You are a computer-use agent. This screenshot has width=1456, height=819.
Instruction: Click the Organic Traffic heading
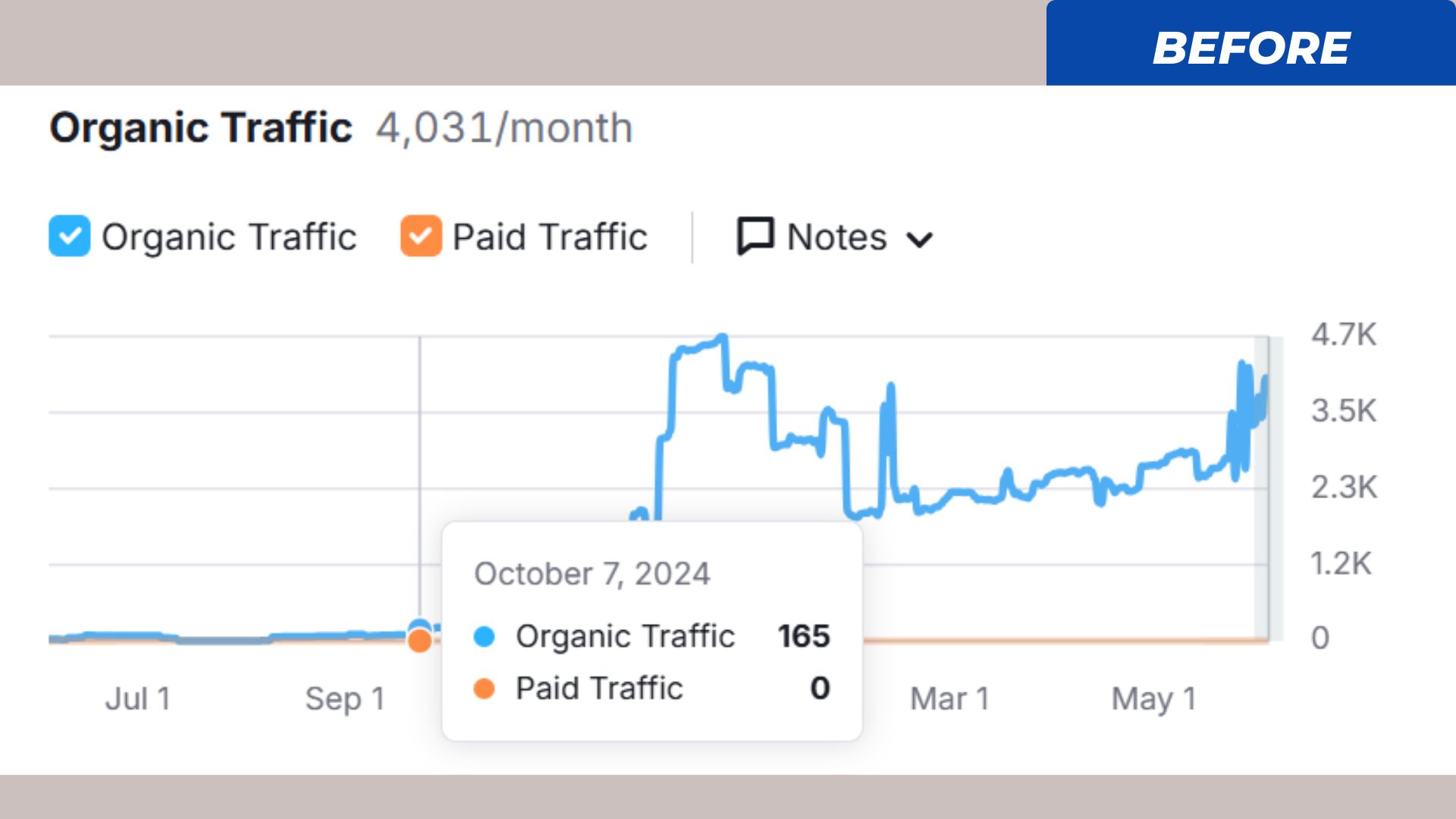click(201, 127)
